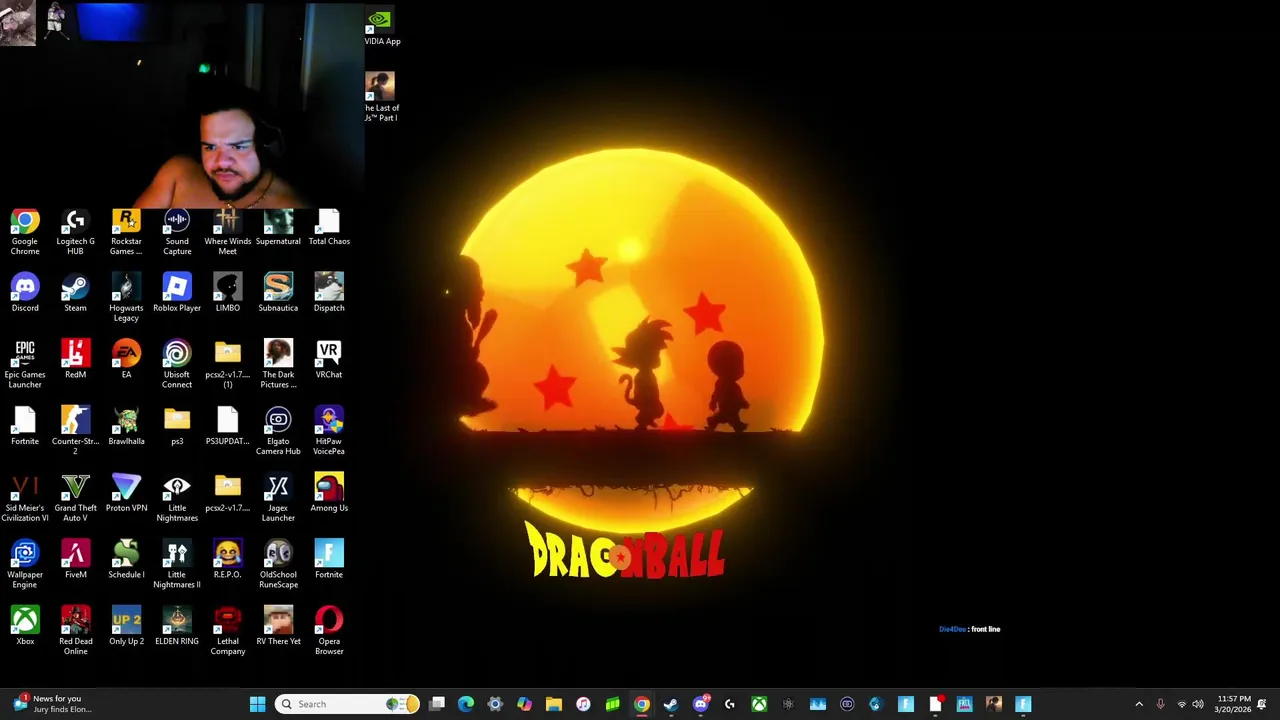
Task: Open Steam from the taskbar
Action: click(671, 704)
